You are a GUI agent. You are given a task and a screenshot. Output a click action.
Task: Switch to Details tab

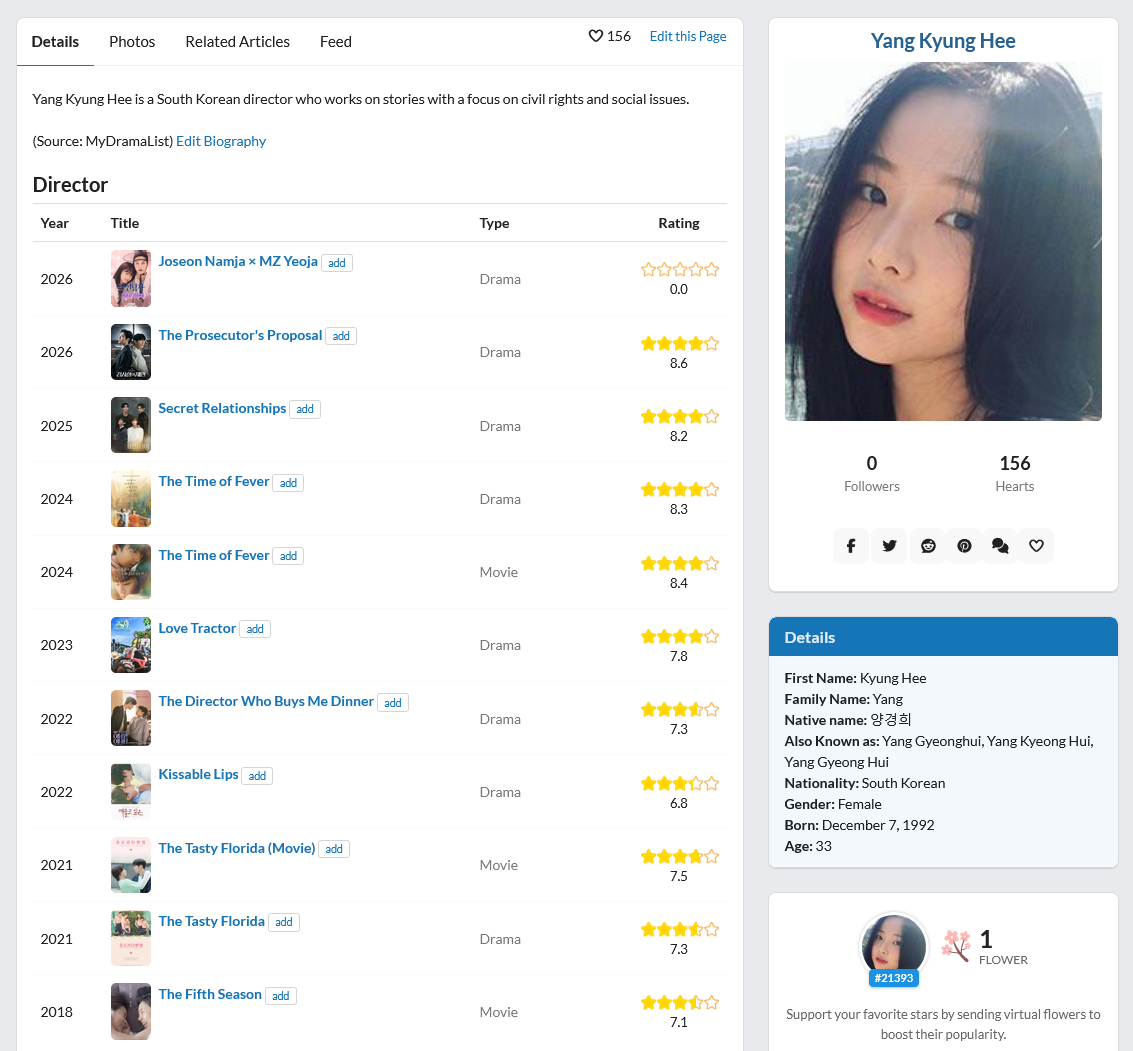[x=55, y=42]
